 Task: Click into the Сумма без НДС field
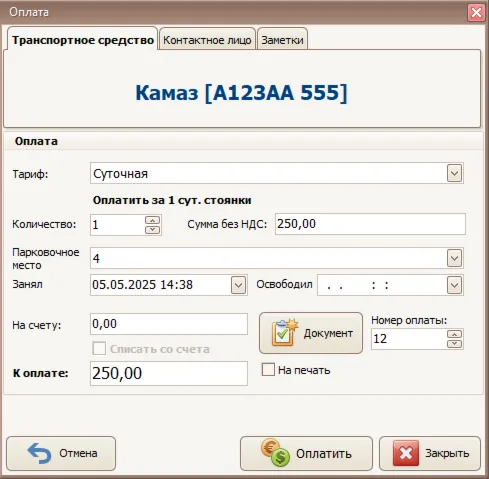click(x=370, y=224)
